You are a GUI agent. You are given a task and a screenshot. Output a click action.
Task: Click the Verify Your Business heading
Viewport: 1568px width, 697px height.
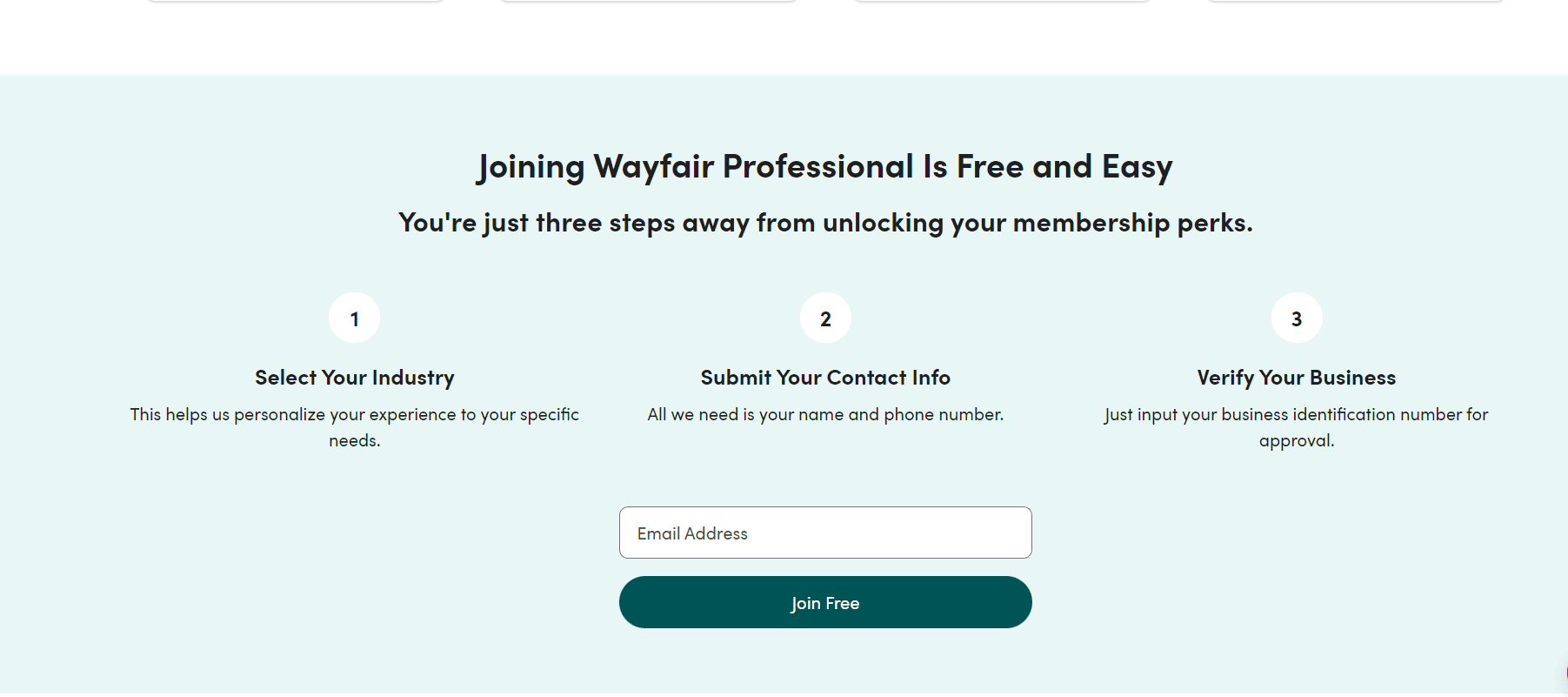(1296, 378)
